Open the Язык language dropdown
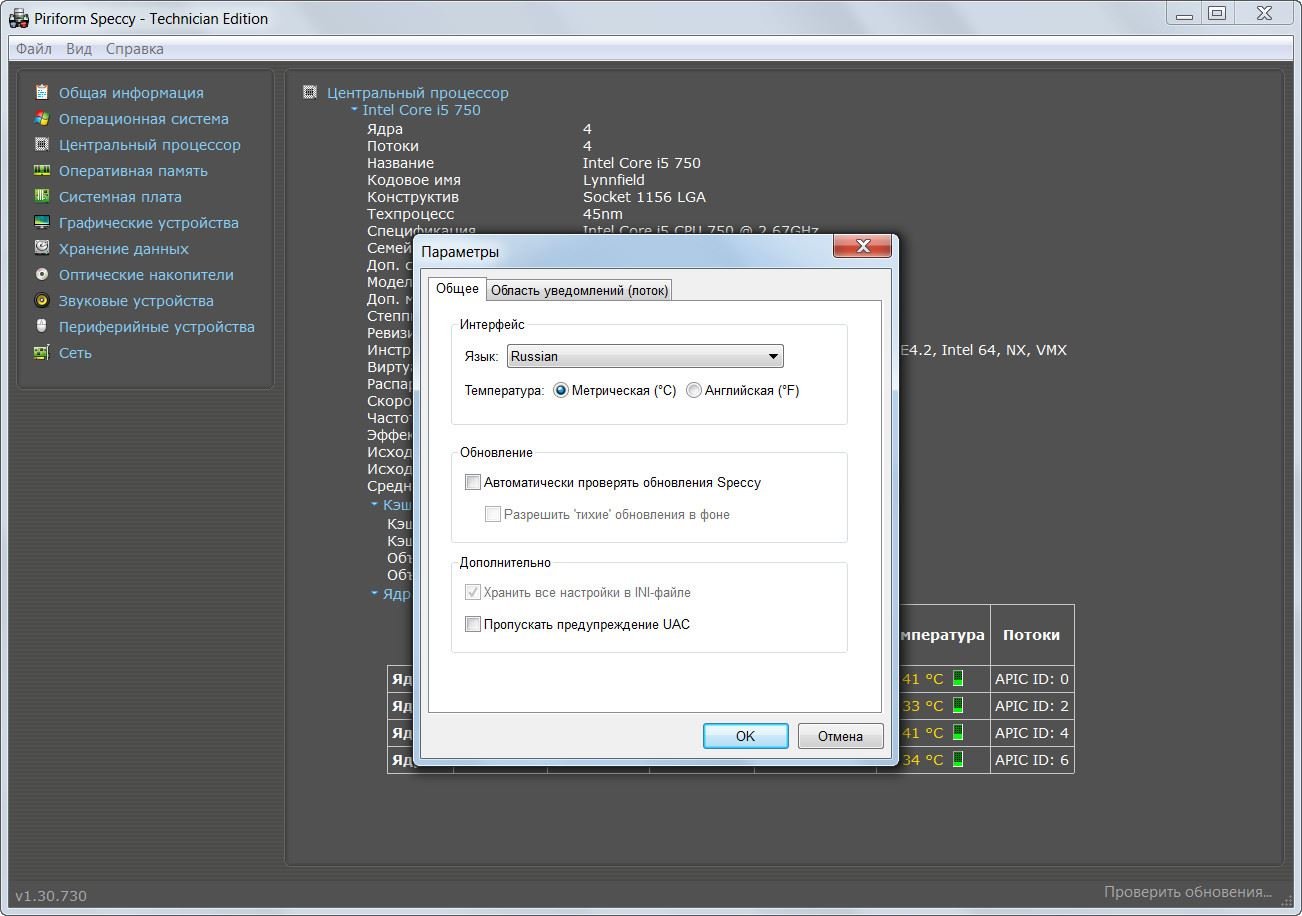This screenshot has height=916, width=1302. click(x=645, y=357)
